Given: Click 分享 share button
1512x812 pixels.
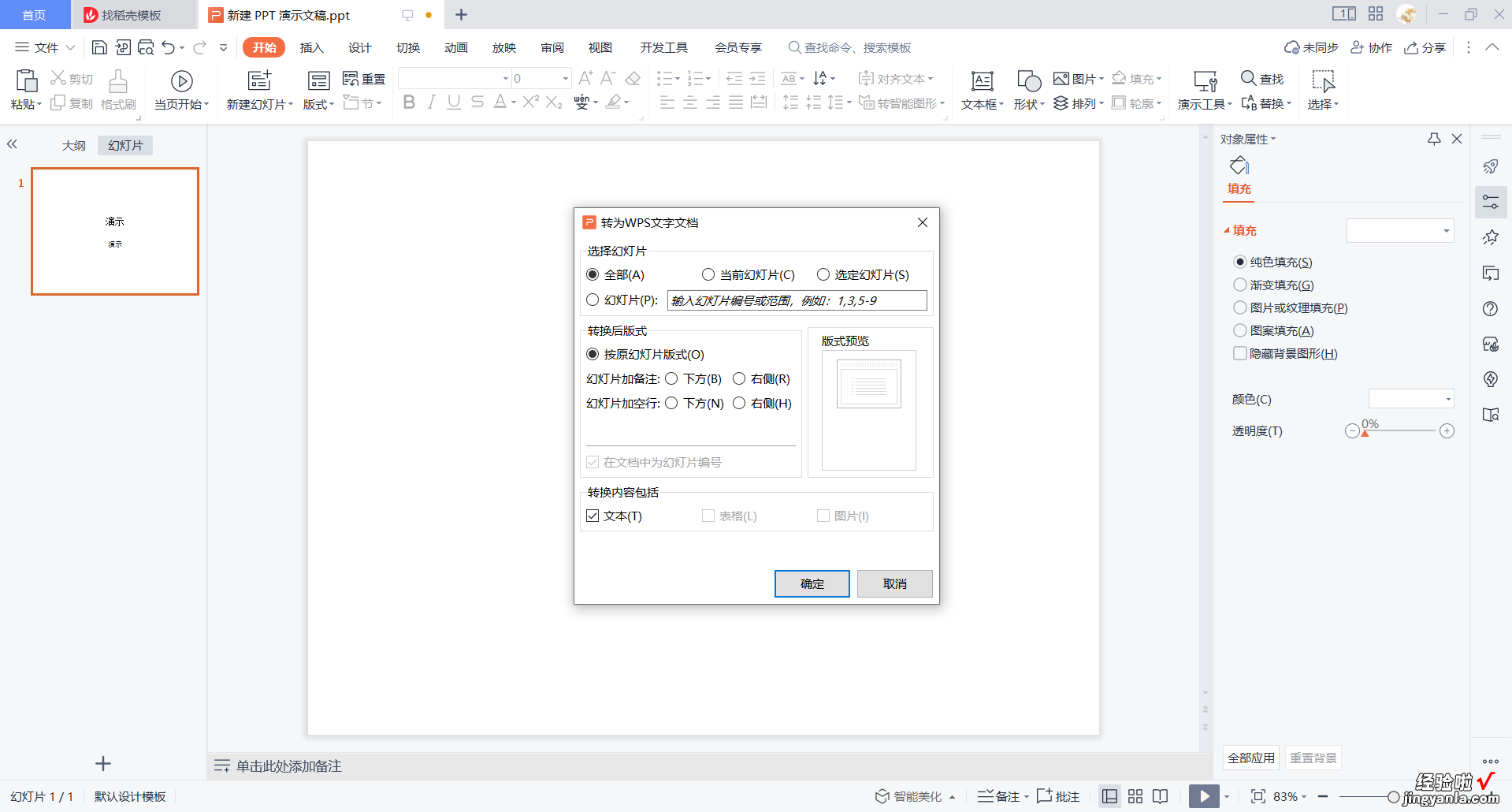Looking at the screenshot, I should click(1425, 47).
